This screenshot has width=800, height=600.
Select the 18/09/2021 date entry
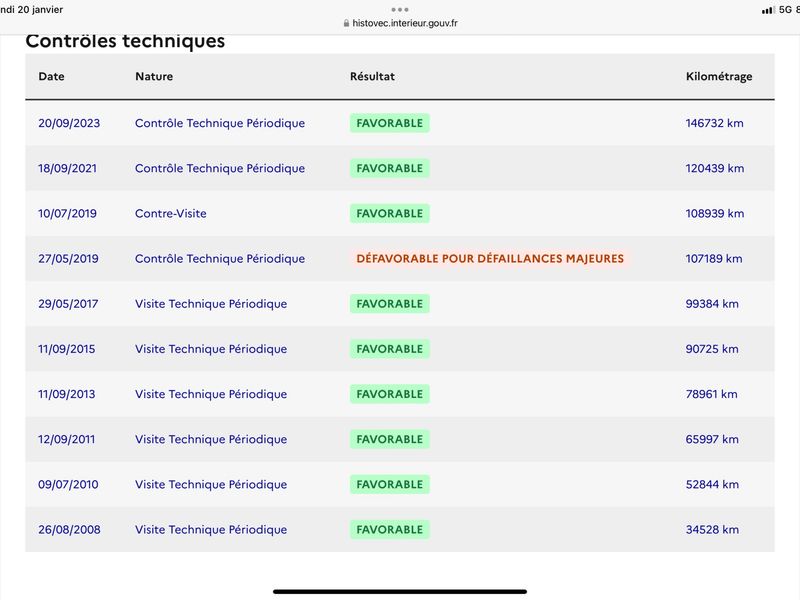tap(67, 168)
